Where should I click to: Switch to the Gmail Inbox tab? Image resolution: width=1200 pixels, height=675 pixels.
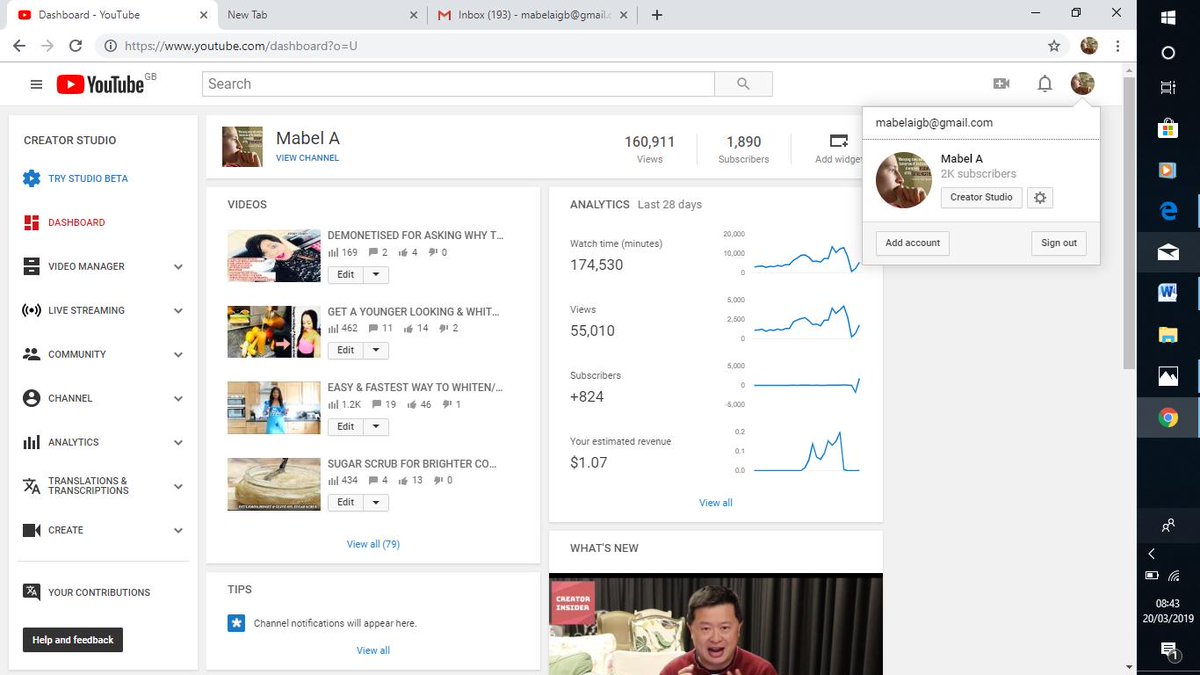pos(532,15)
